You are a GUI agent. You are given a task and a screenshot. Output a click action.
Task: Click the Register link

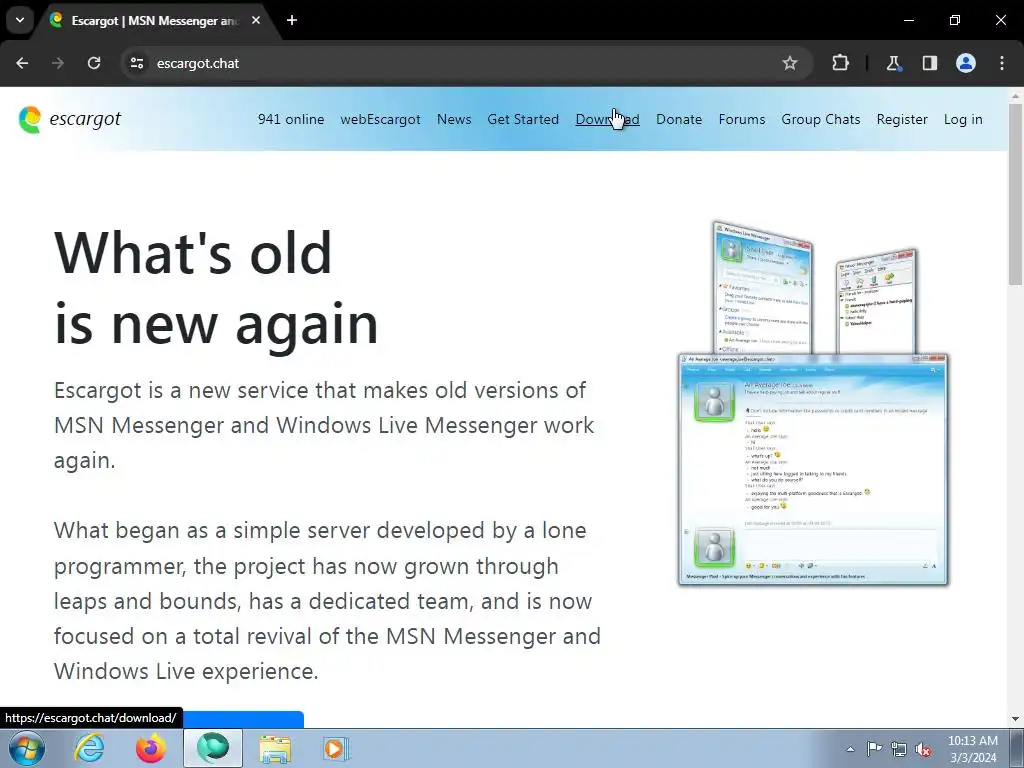(902, 120)
